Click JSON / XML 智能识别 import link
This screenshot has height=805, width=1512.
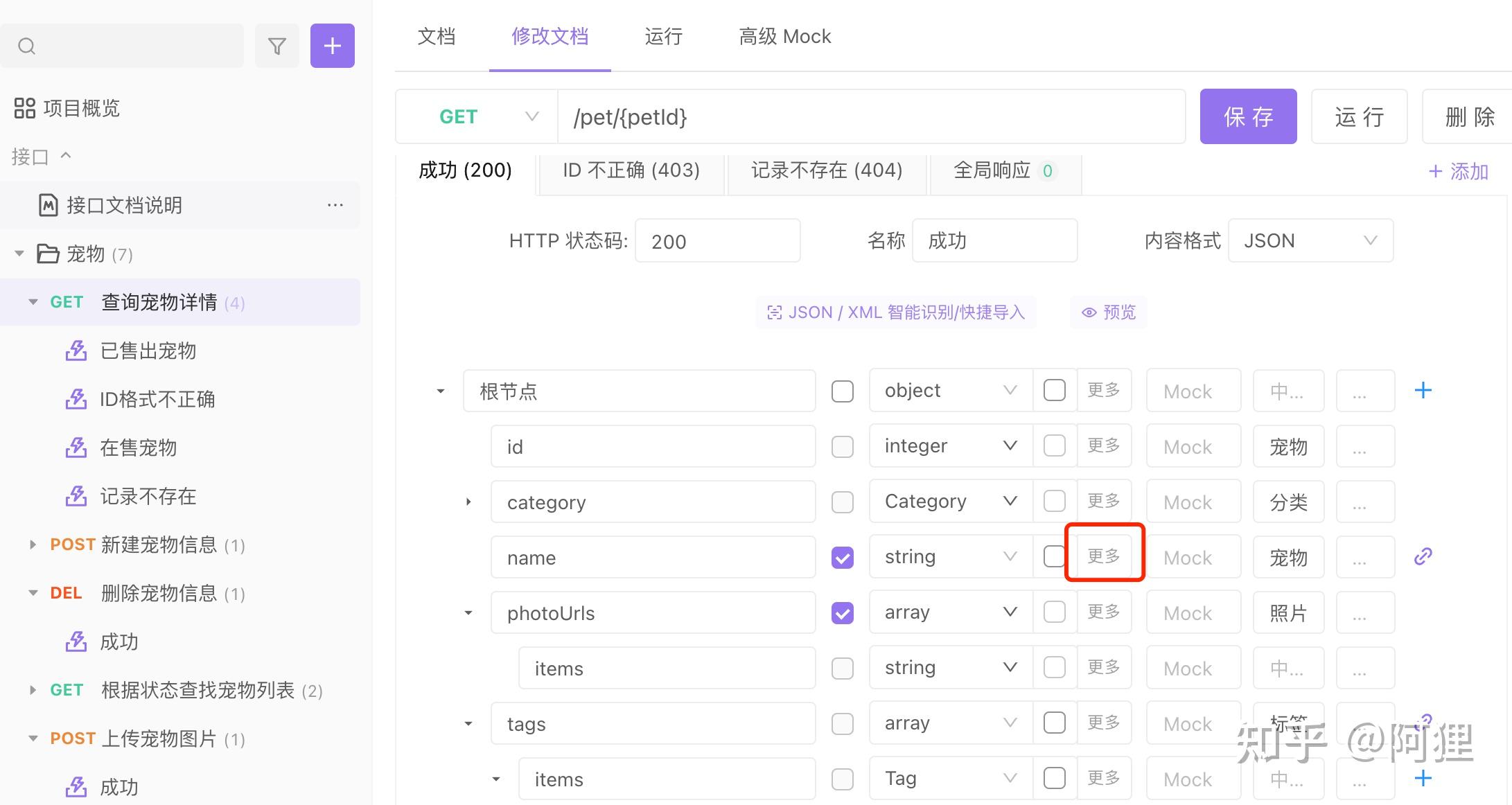point(895,312)
